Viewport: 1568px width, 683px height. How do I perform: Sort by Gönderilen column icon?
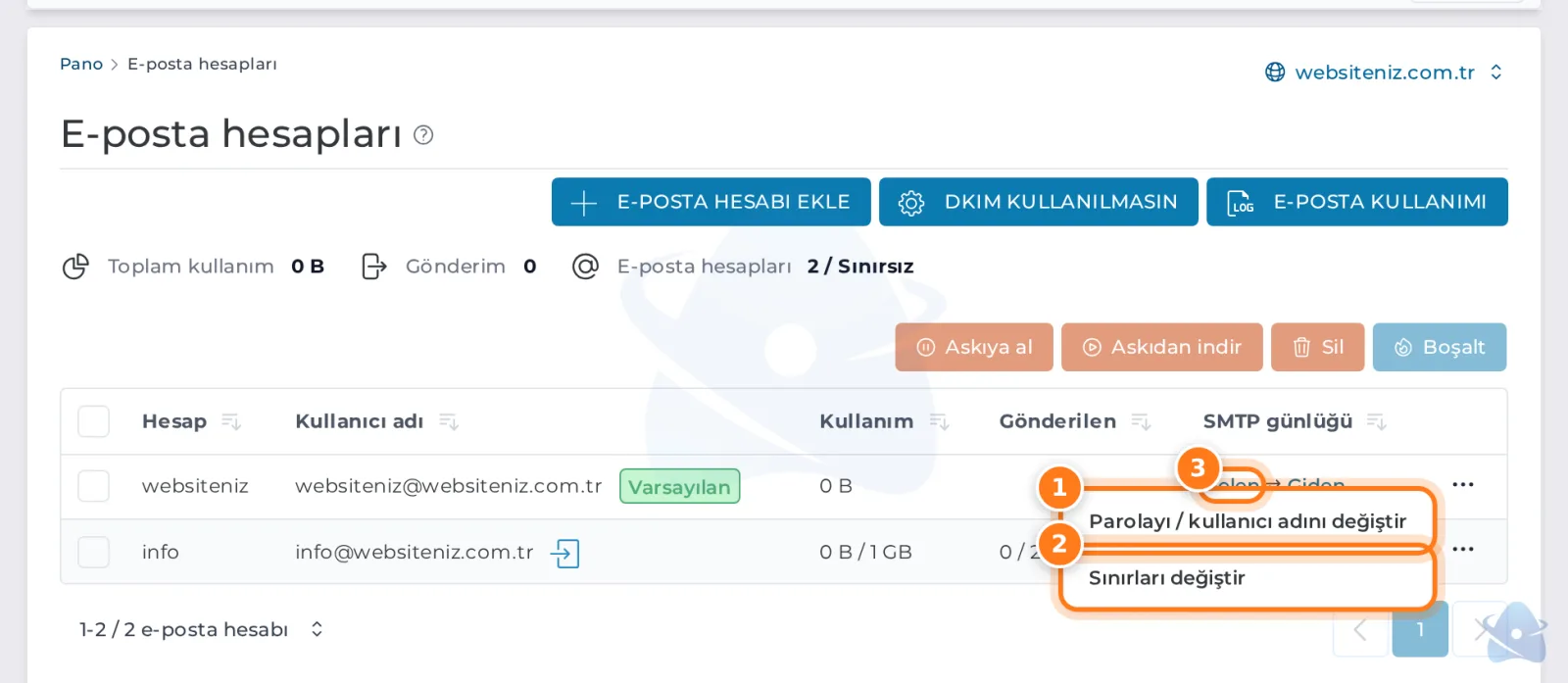(1141, 421)
